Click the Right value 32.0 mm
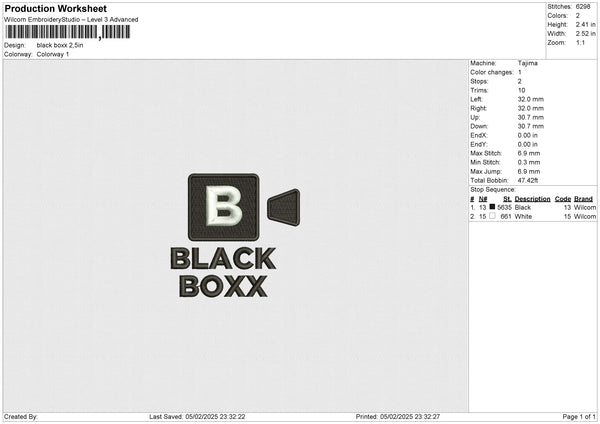 coord(530,108)
